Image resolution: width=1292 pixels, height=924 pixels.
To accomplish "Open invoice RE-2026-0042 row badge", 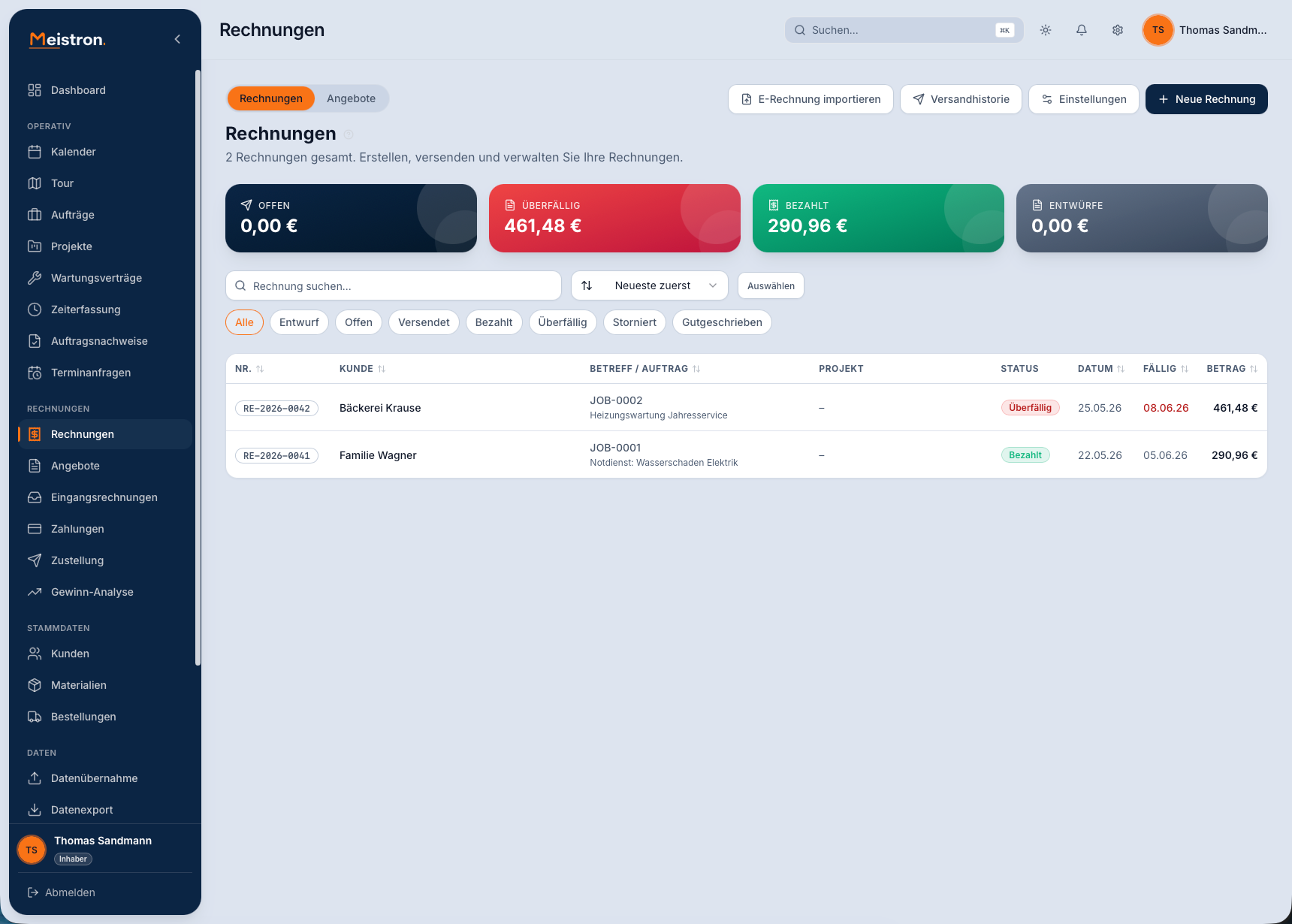I will (276, 409).
